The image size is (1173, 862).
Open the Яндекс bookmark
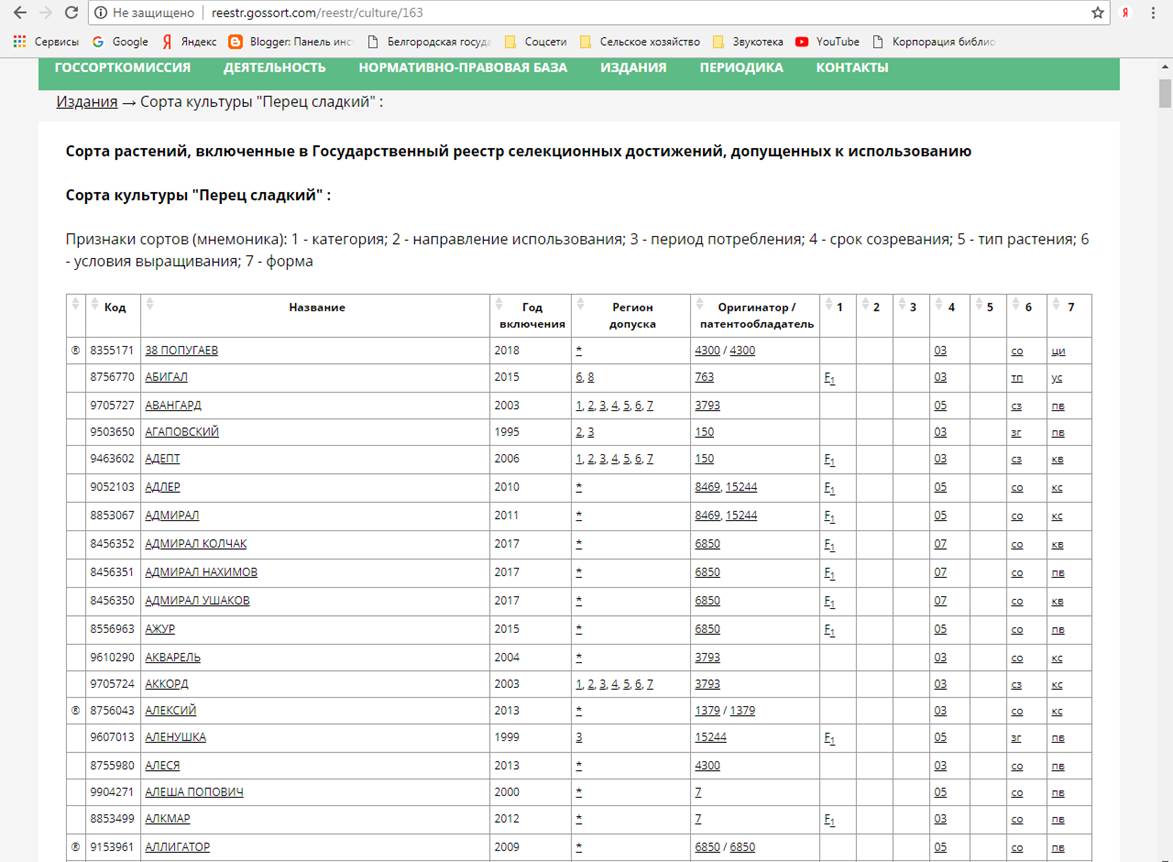pyautogui.click(x=190, y=42)
